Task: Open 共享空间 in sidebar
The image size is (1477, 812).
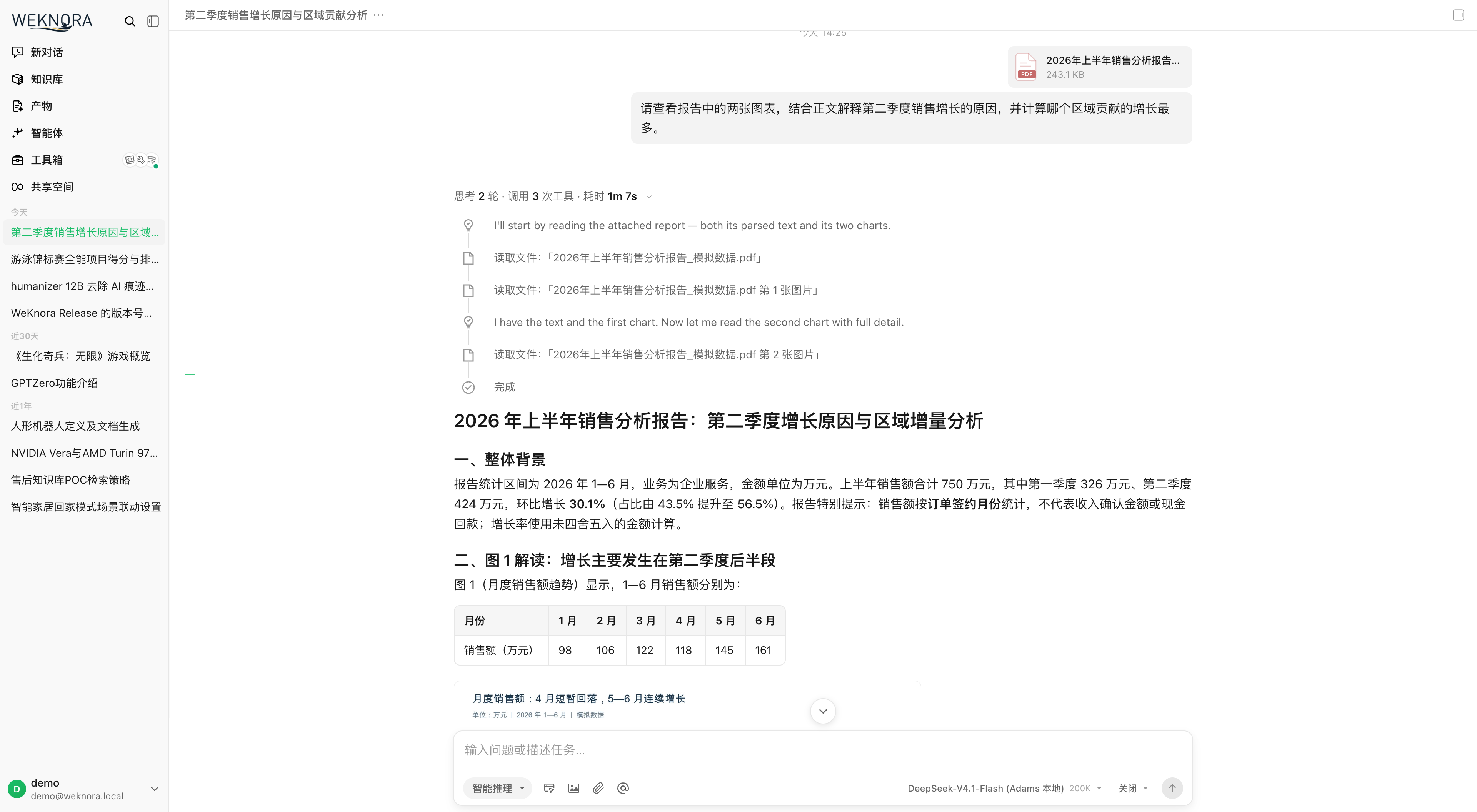Action: tap(84, 187)
